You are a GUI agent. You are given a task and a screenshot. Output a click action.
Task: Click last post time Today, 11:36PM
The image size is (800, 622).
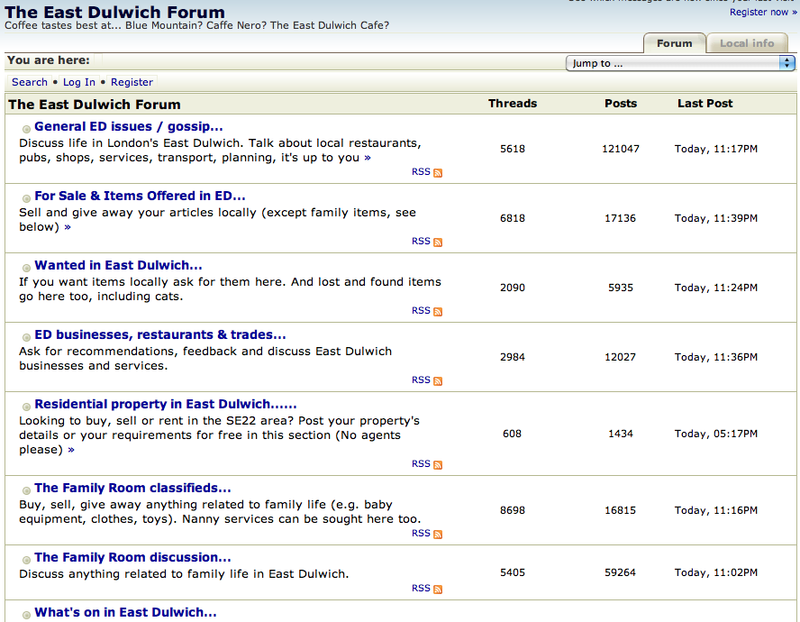pyautogui.click(x=716, y=357)
